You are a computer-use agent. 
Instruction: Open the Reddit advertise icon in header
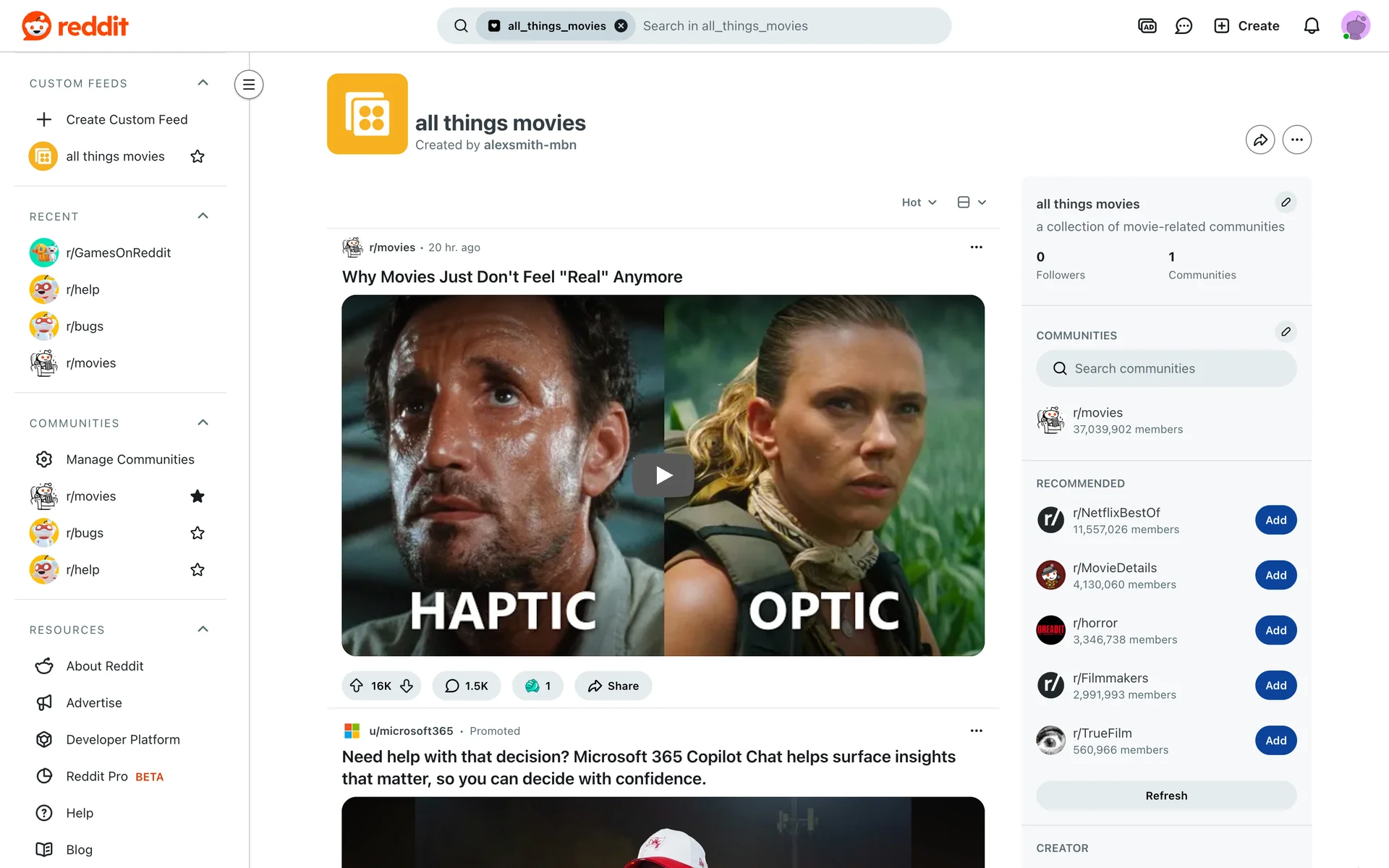click(1147, 26)
